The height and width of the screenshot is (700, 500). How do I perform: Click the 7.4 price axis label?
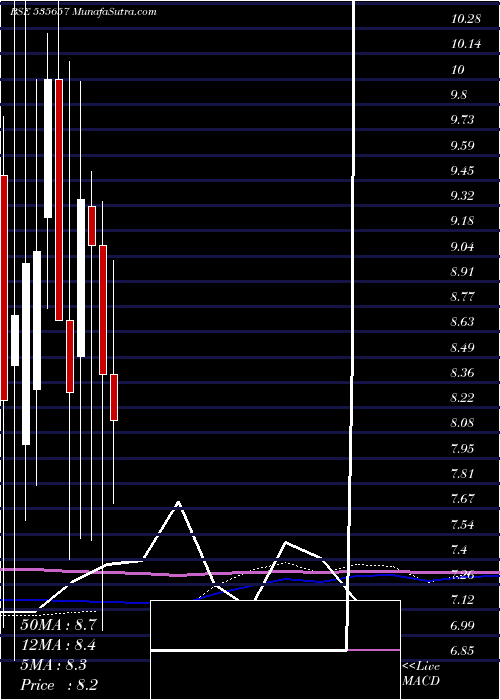click(x=459, y=549)
